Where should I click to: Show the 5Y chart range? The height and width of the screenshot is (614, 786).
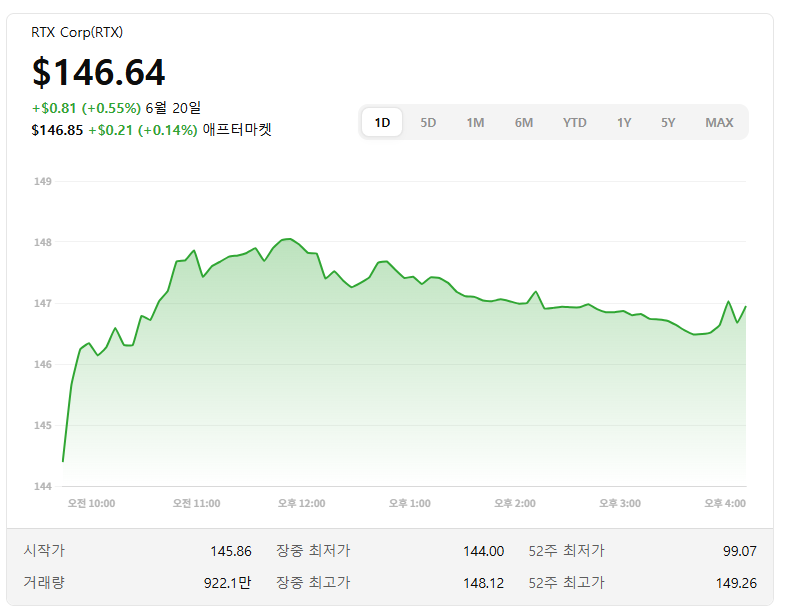(x=668, y=122)
